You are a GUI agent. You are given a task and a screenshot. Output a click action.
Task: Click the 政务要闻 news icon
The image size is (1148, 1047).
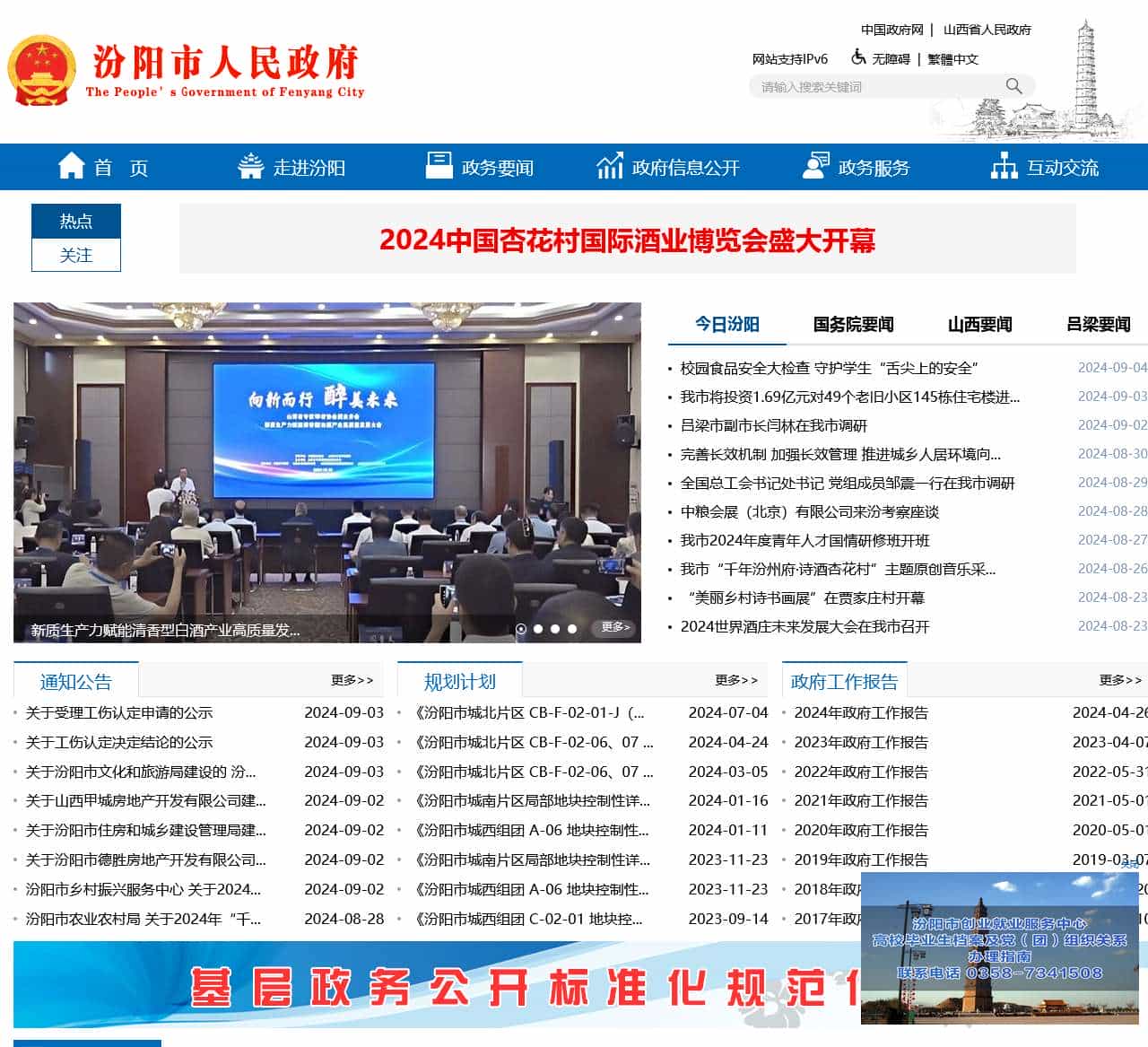pos(439,164)
